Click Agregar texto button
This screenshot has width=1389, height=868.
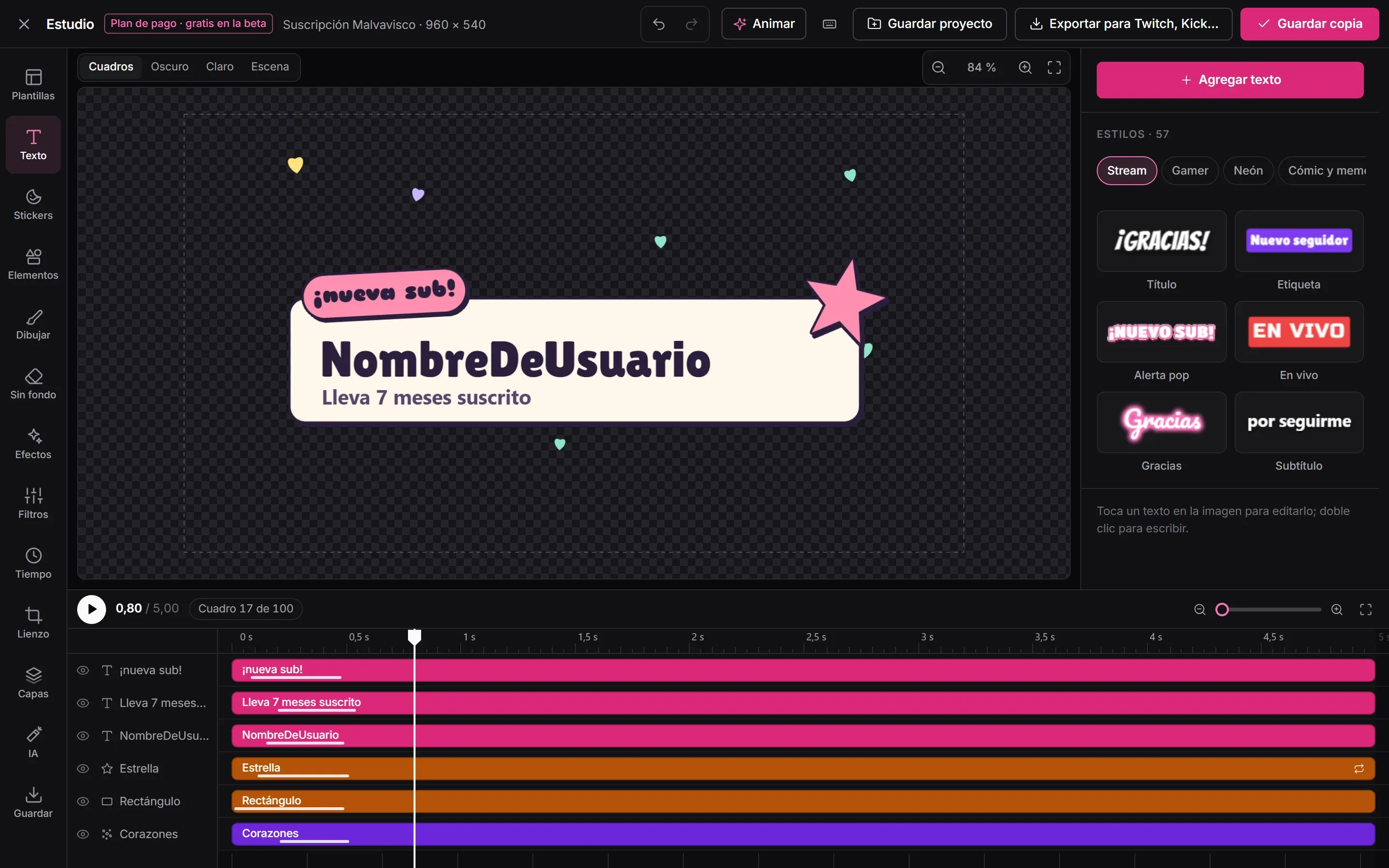click(1229, 80)
